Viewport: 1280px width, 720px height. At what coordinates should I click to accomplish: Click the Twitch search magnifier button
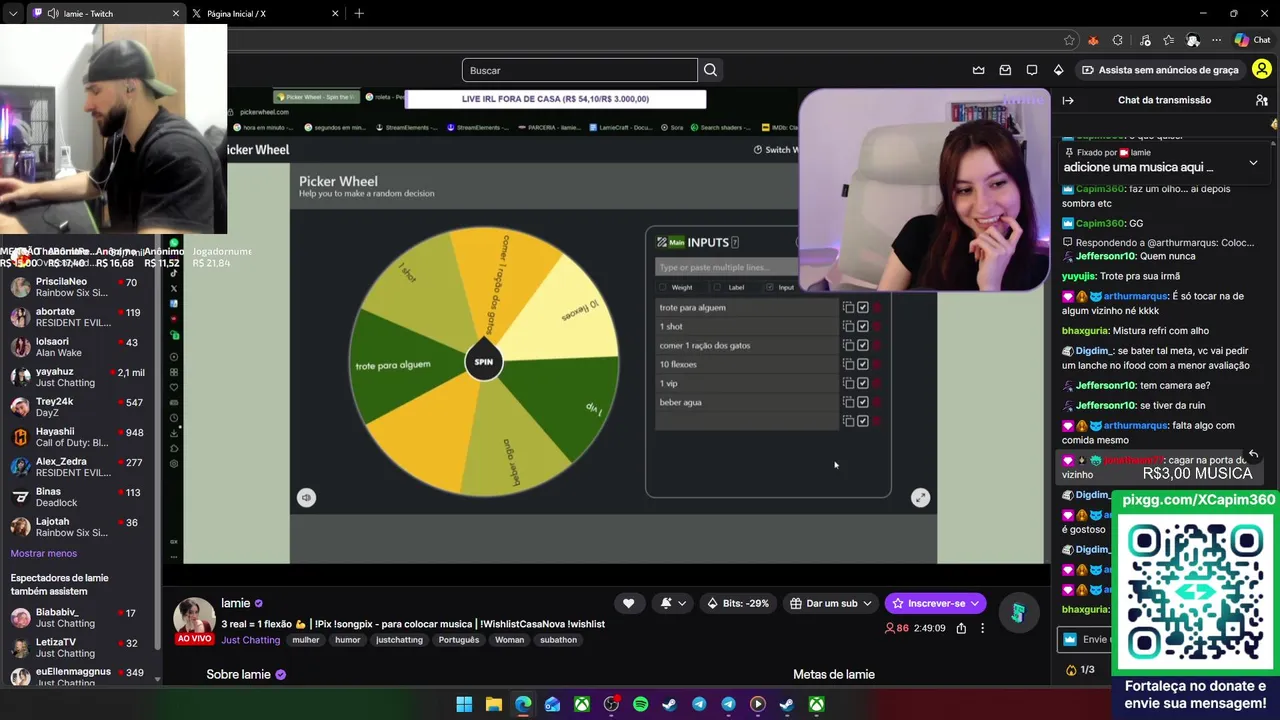coord(710,70)
